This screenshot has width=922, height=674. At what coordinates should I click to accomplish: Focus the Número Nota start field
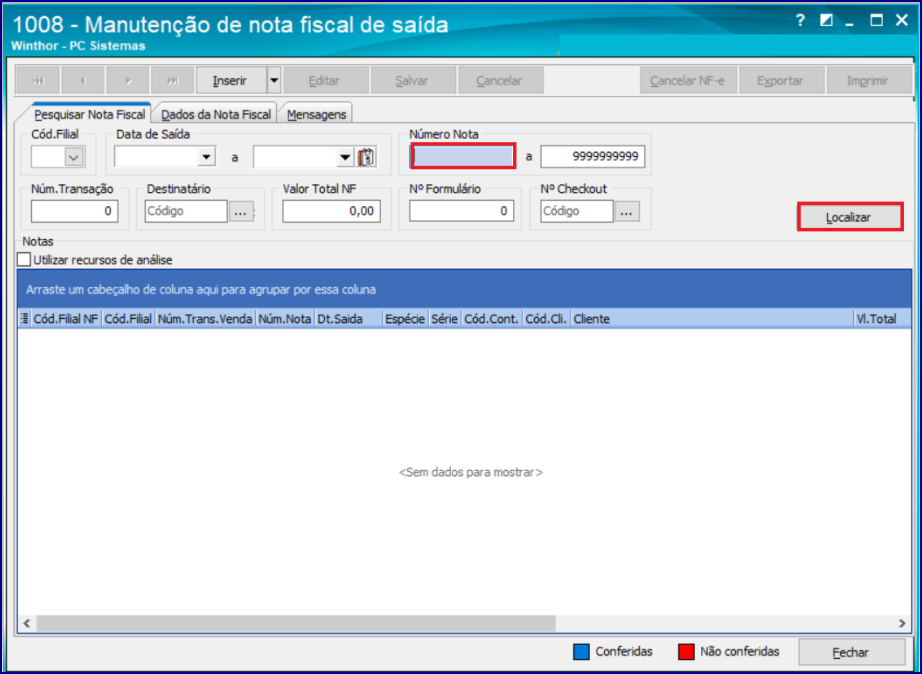click(x=463, y=156)
